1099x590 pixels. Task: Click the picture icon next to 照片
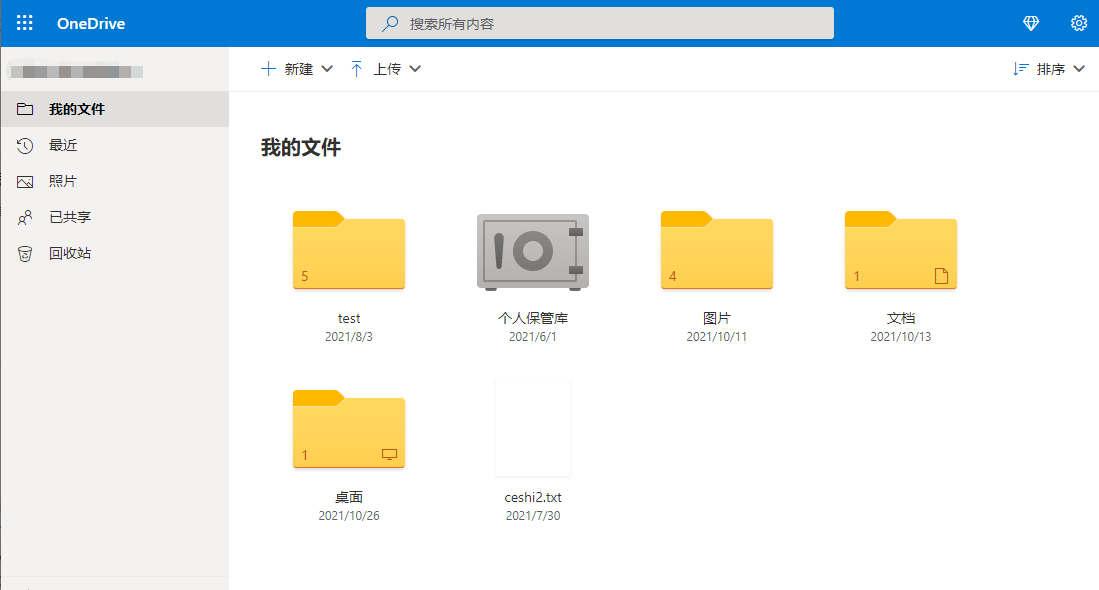pos(25,181)
